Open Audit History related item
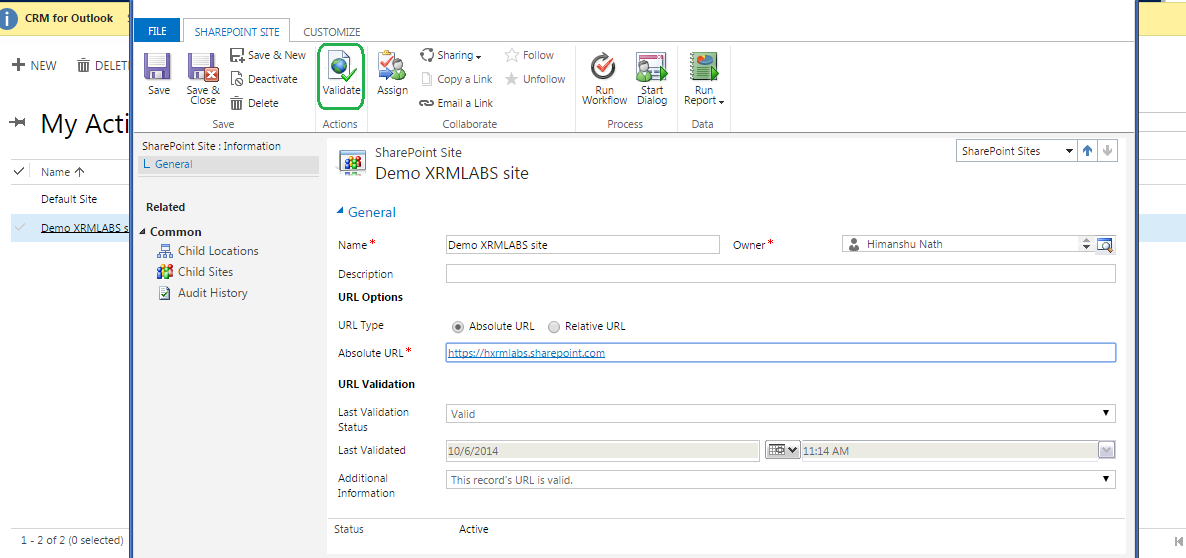 202,293
